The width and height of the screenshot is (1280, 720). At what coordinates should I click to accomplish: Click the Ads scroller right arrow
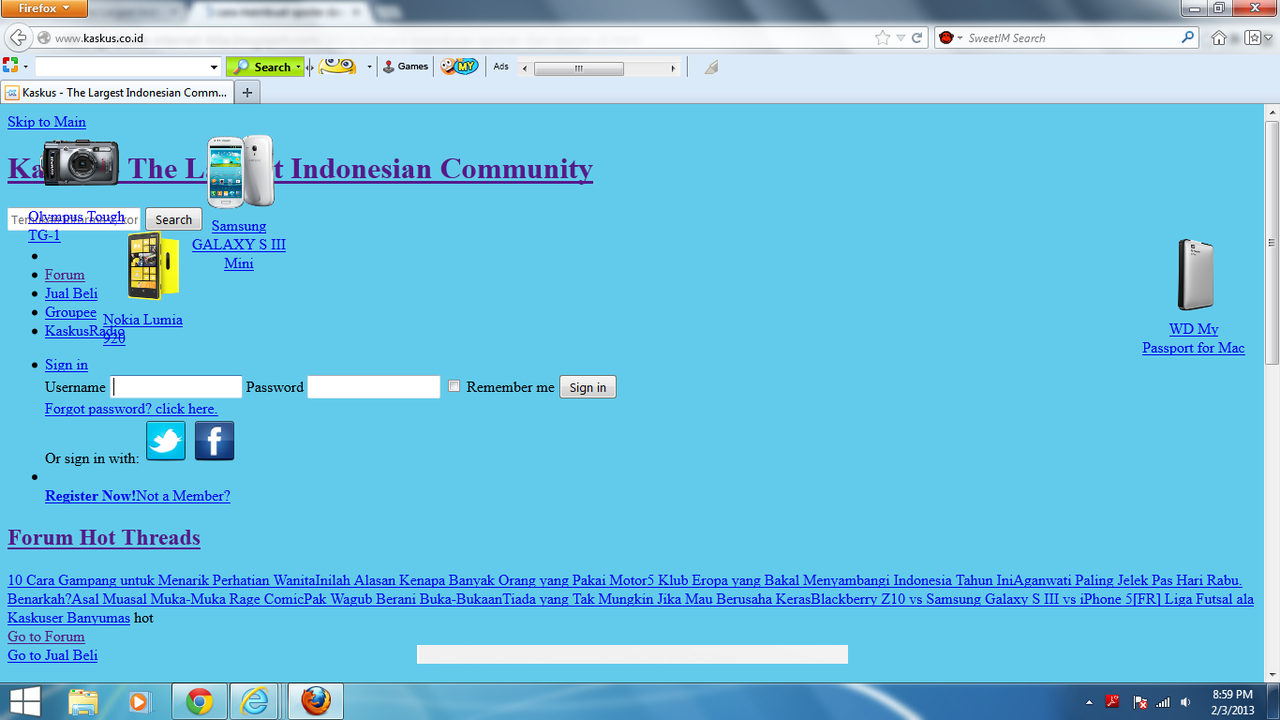point(673,68)
